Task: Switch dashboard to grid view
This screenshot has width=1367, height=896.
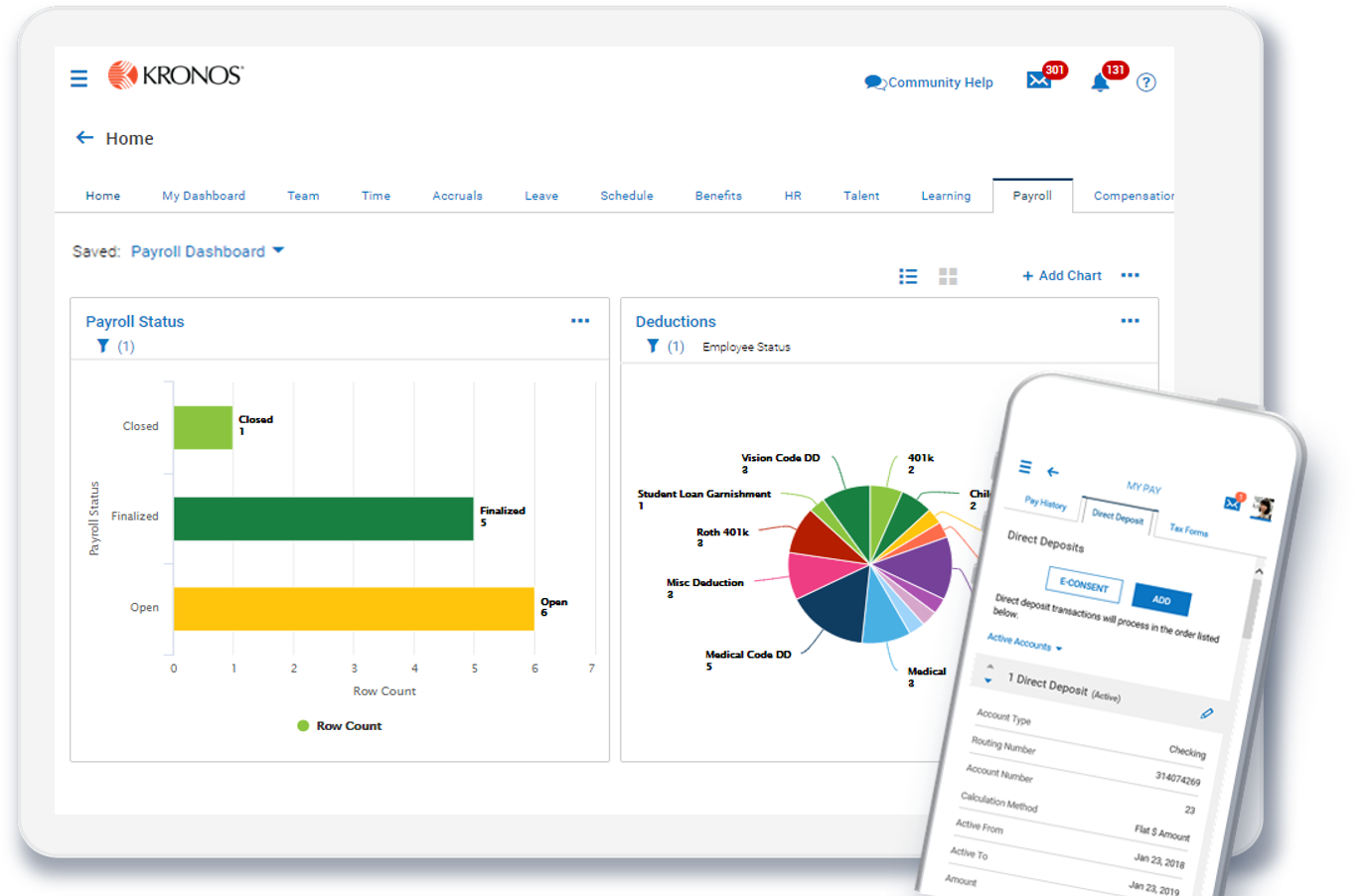Action: point(948,276)
